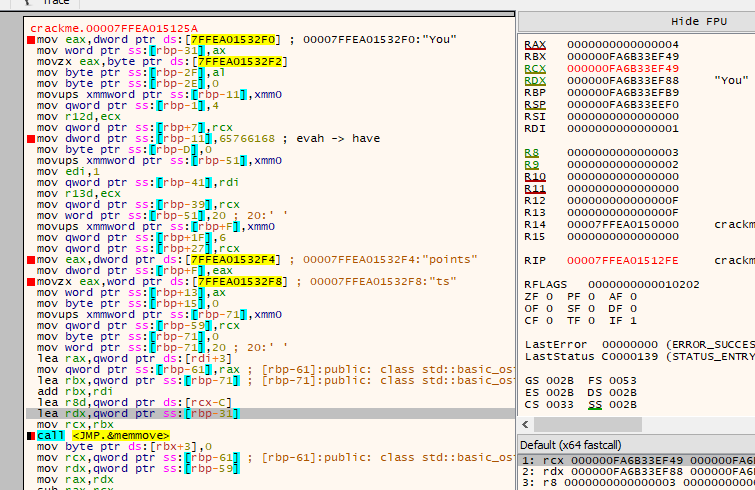Select the highlighted lea rdx,[rbp-31] instruction
This screenshot has height=490, width=755.
pyautogui.click(x=138, y=414)
